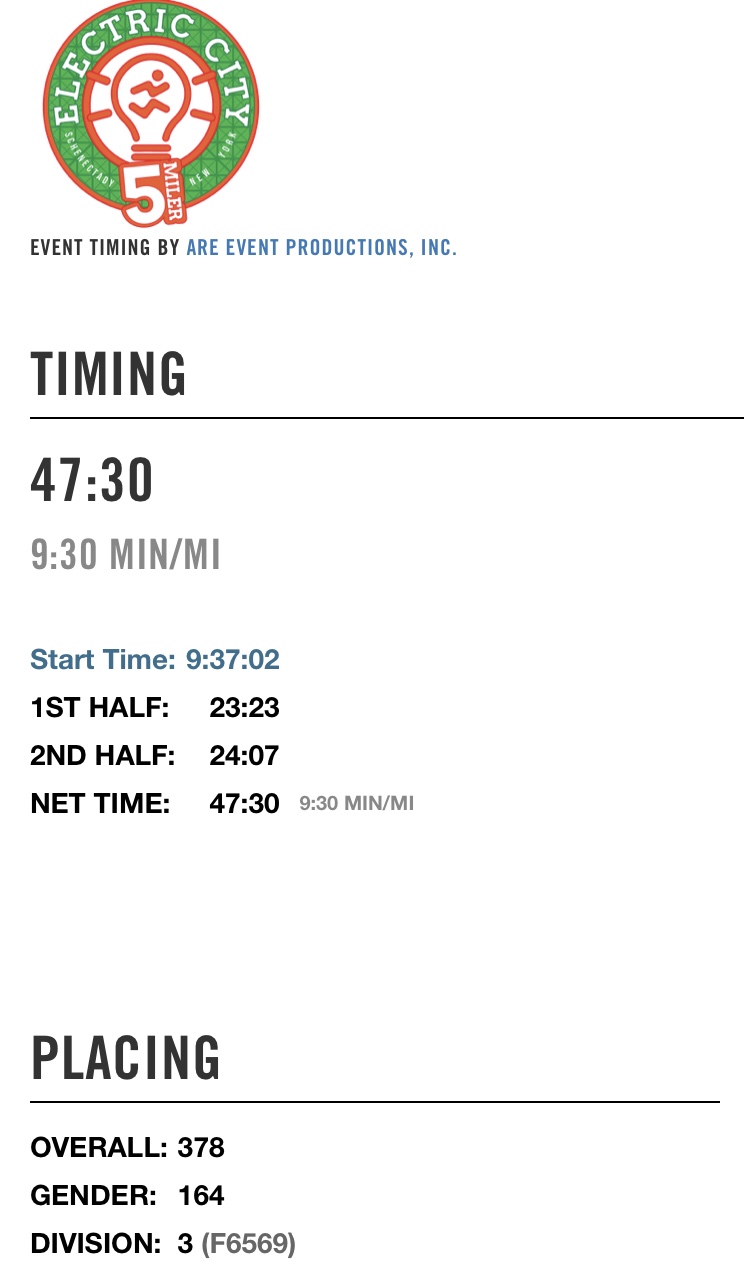Select the PLACING section heading
The width and height of the screenshot is (744, 1278).
pyautogui.click(x=126, y=1058)
